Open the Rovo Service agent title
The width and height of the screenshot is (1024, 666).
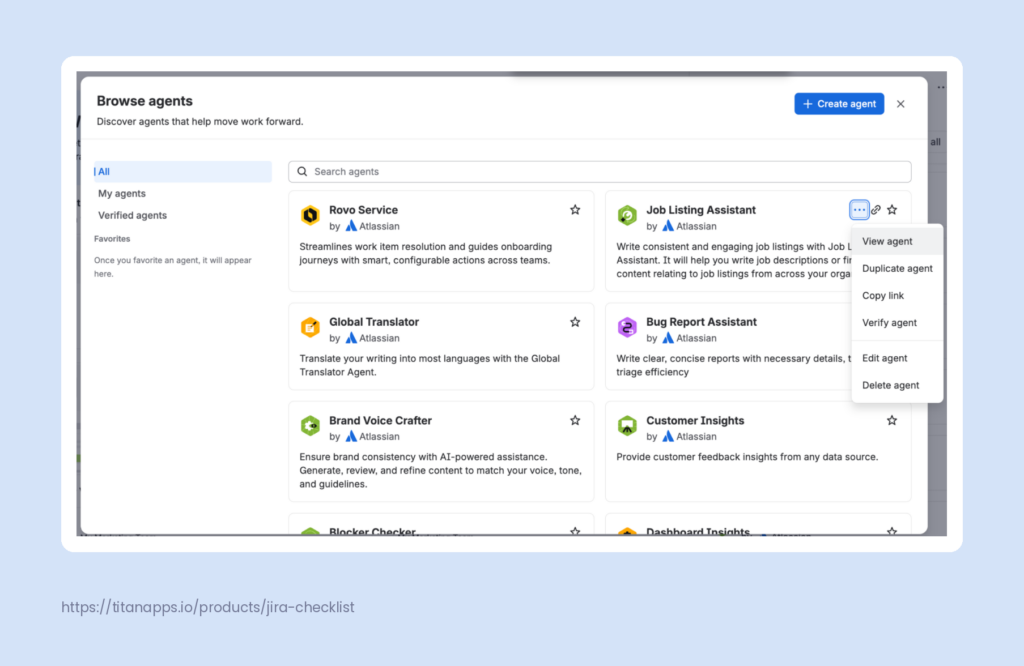point(363,210)
